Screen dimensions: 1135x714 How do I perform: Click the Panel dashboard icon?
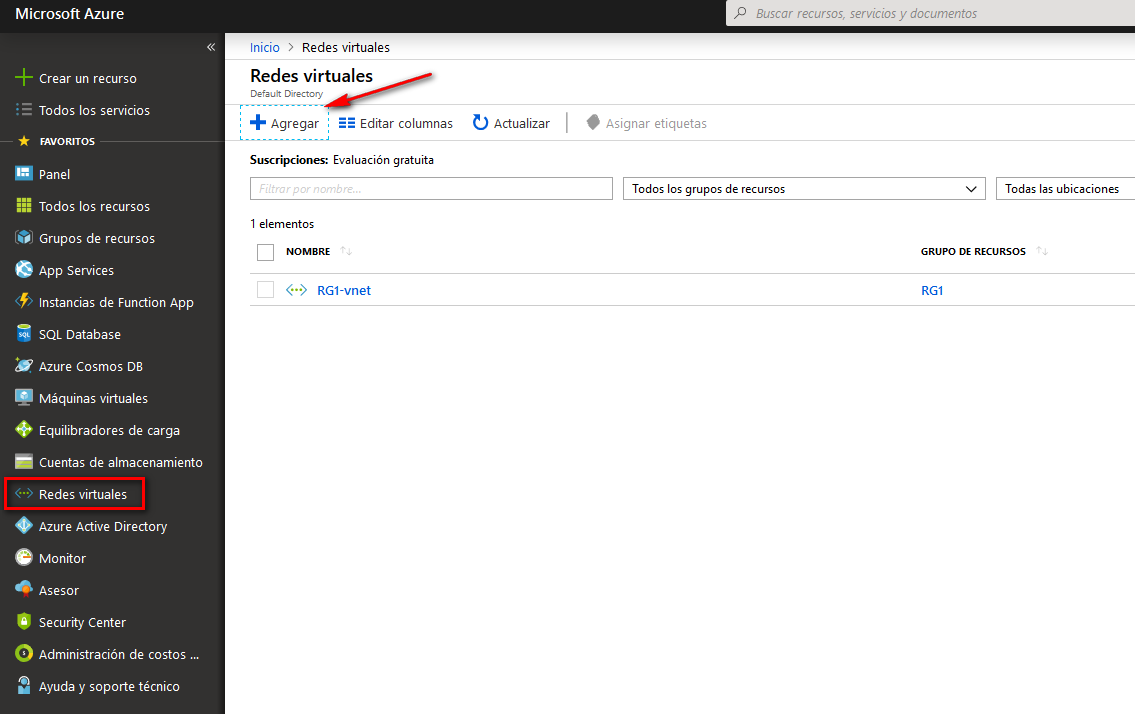pyautogui.click(x=24, y=173)
